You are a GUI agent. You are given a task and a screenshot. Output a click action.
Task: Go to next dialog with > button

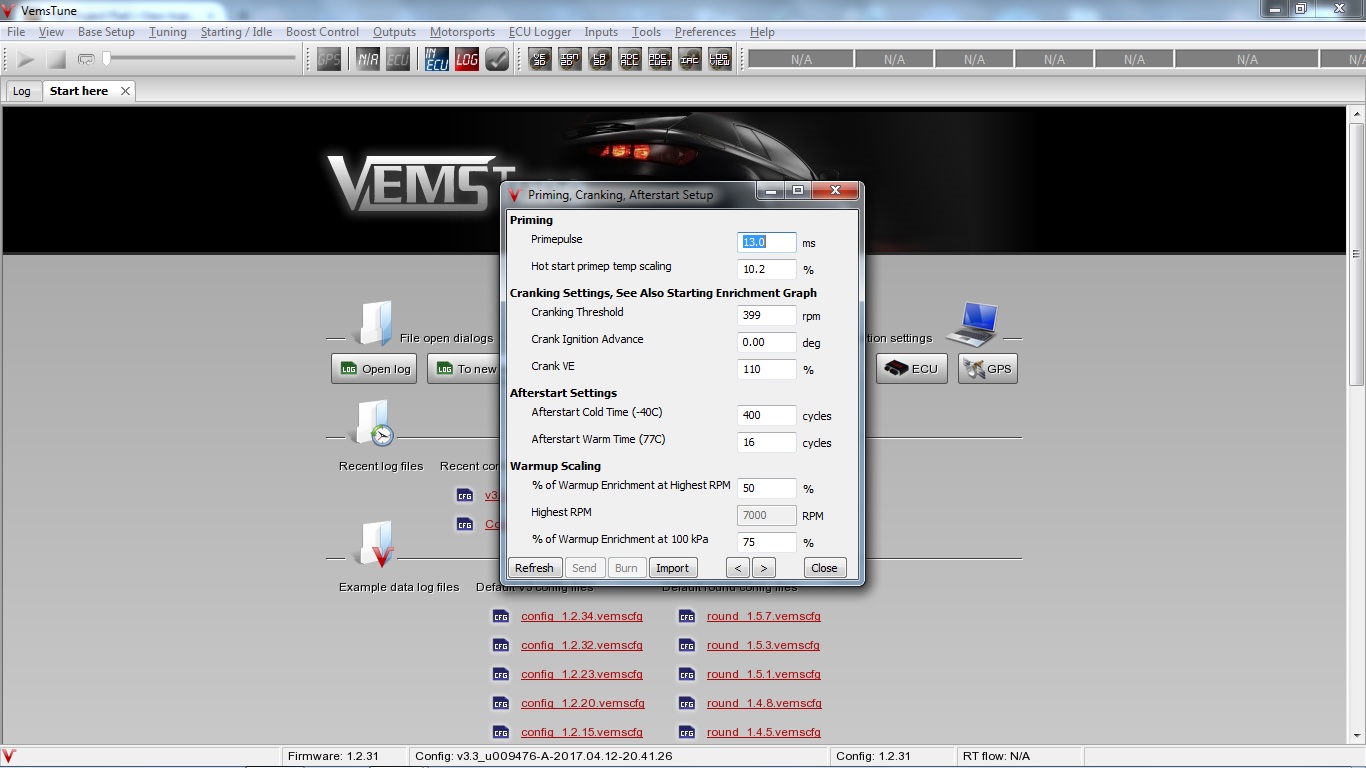(x=764, y=568)
